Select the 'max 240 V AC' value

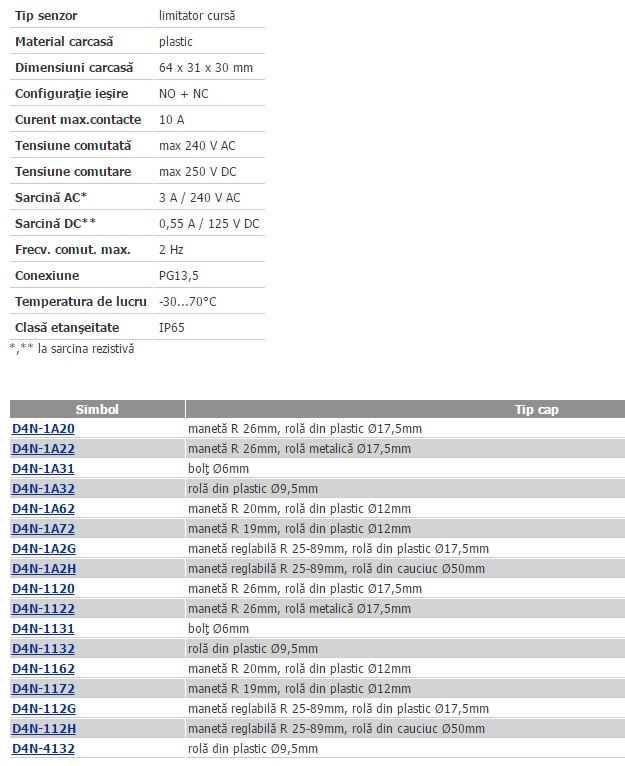click(x=197, y=145)
